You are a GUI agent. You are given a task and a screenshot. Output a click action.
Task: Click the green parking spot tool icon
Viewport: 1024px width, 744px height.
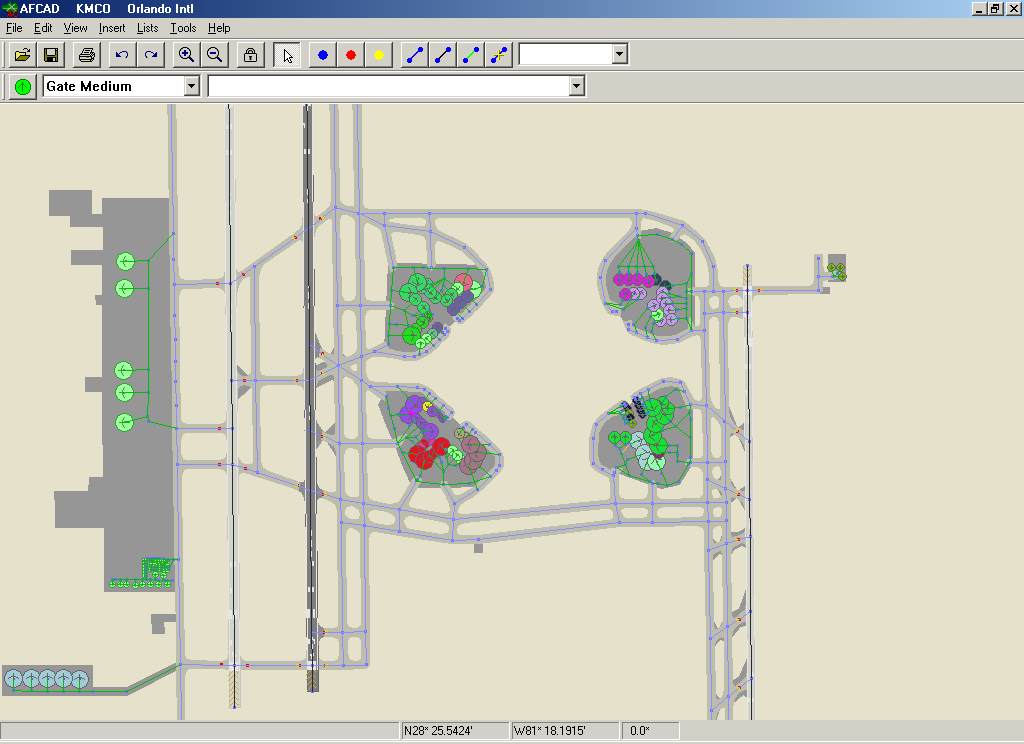[23, 86]
